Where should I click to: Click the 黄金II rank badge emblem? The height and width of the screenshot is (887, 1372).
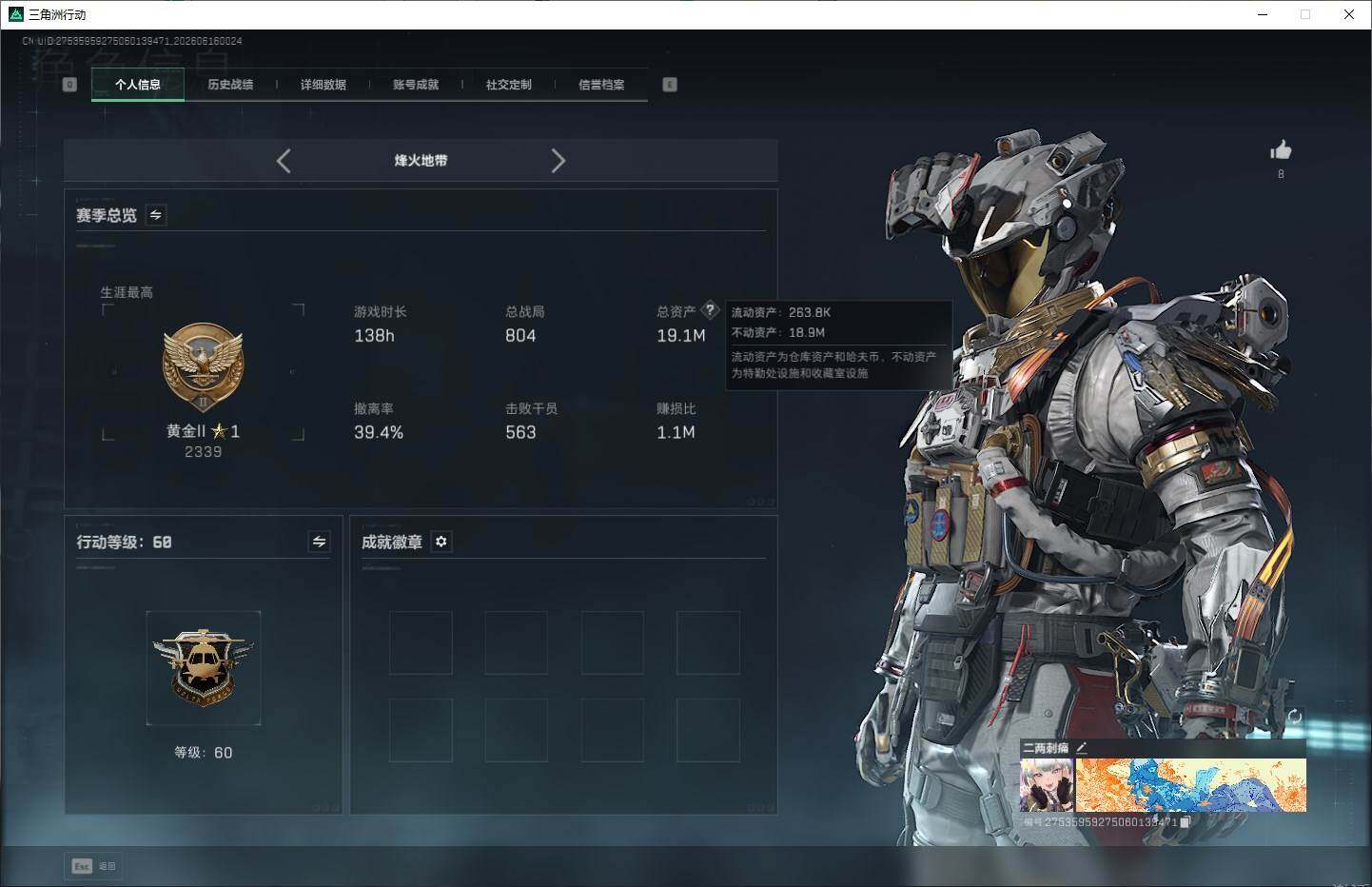pyautogui.click(x=203, y=366)
